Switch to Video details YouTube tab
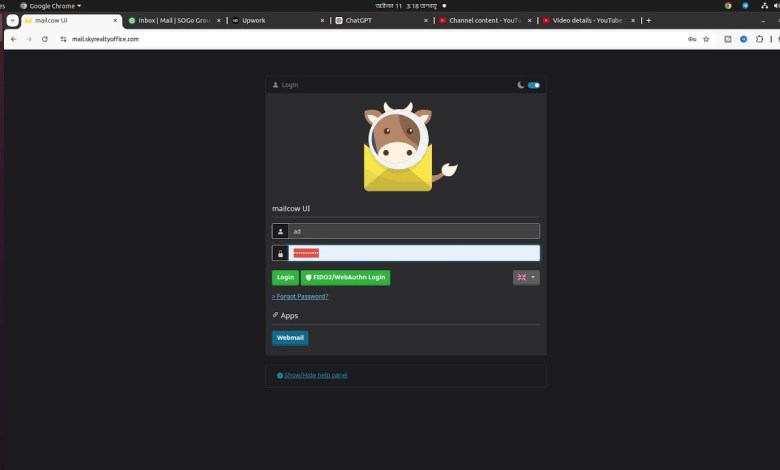The image size is (780, 470). (587, 20)
